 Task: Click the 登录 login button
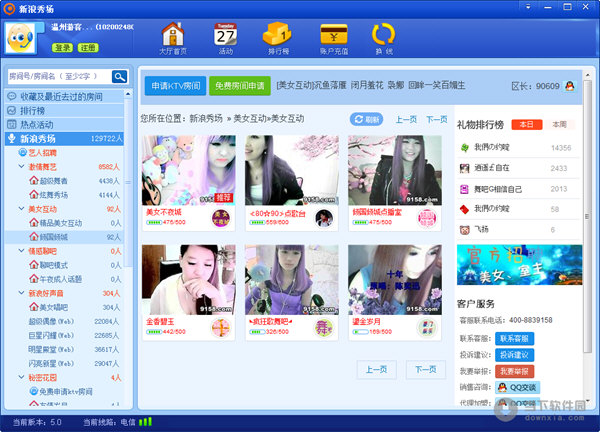point(62,48)
